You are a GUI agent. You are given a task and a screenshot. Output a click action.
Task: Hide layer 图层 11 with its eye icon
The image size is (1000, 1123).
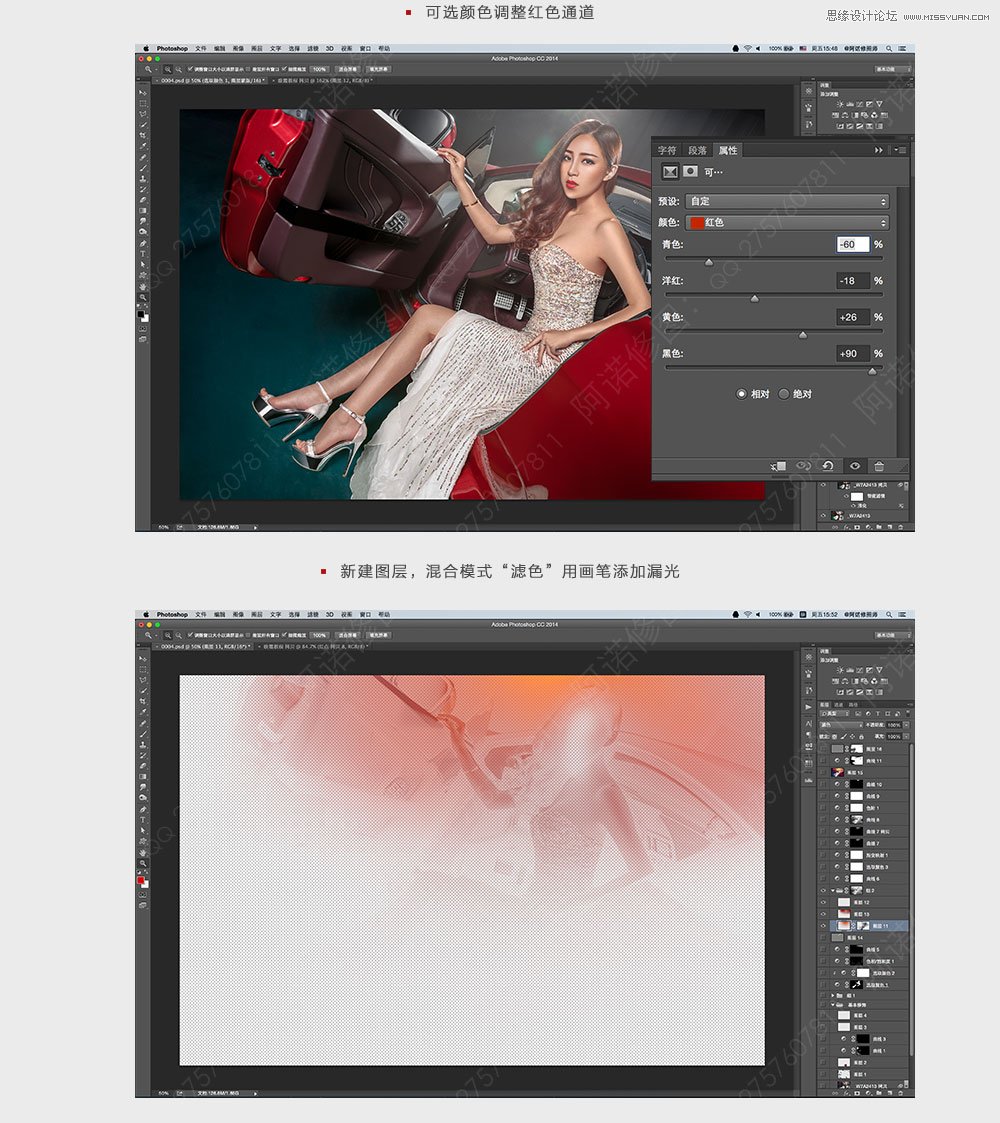823,926
